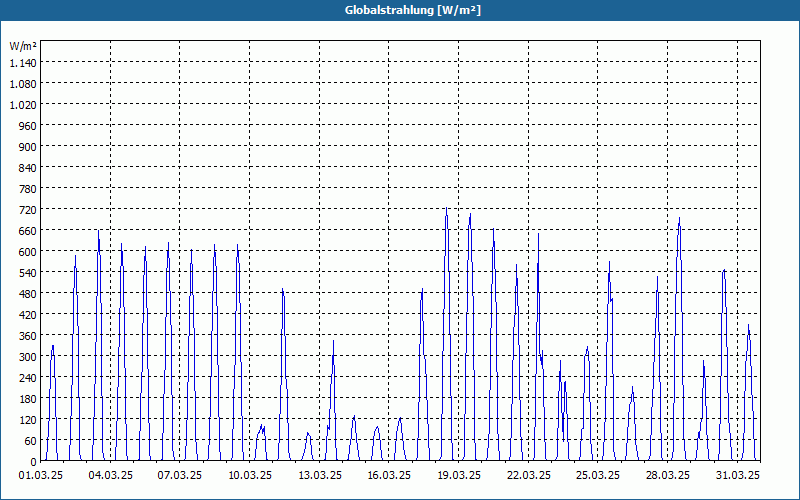This screenshot has height=500, width=800.
Task: Click the 04.03.25 date label
Action: click(110, 475)
